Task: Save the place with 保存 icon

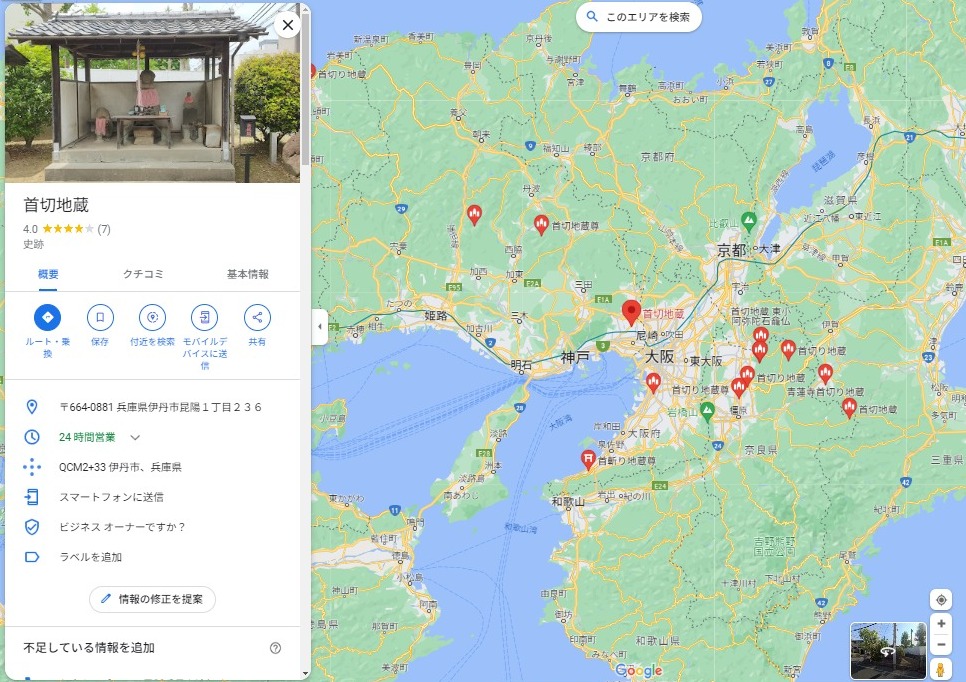Action: 100,317
